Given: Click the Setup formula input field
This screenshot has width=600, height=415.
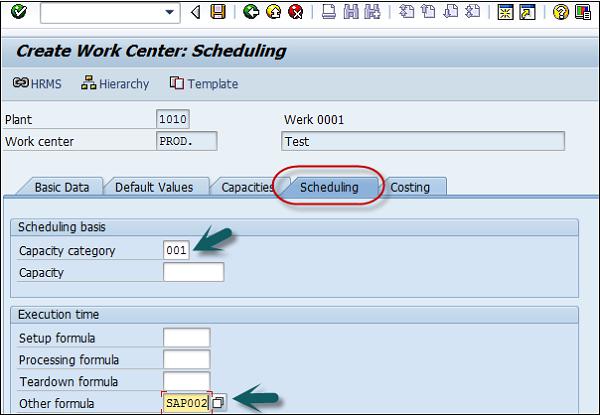Looking at the screenshot, I should point(186,338).
